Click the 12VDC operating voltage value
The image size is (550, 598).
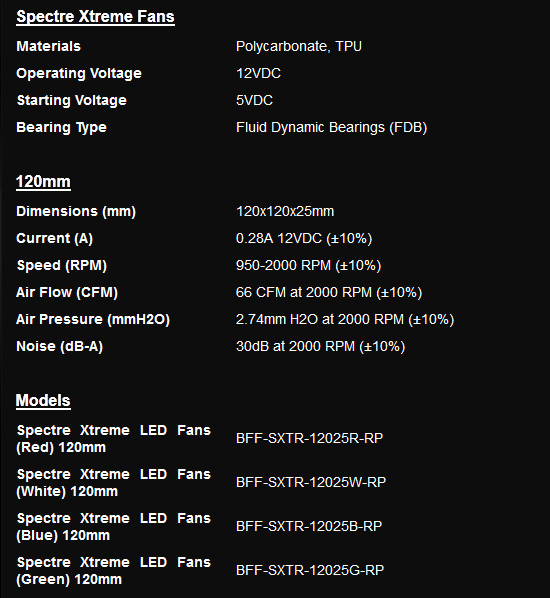click(258, 73)
